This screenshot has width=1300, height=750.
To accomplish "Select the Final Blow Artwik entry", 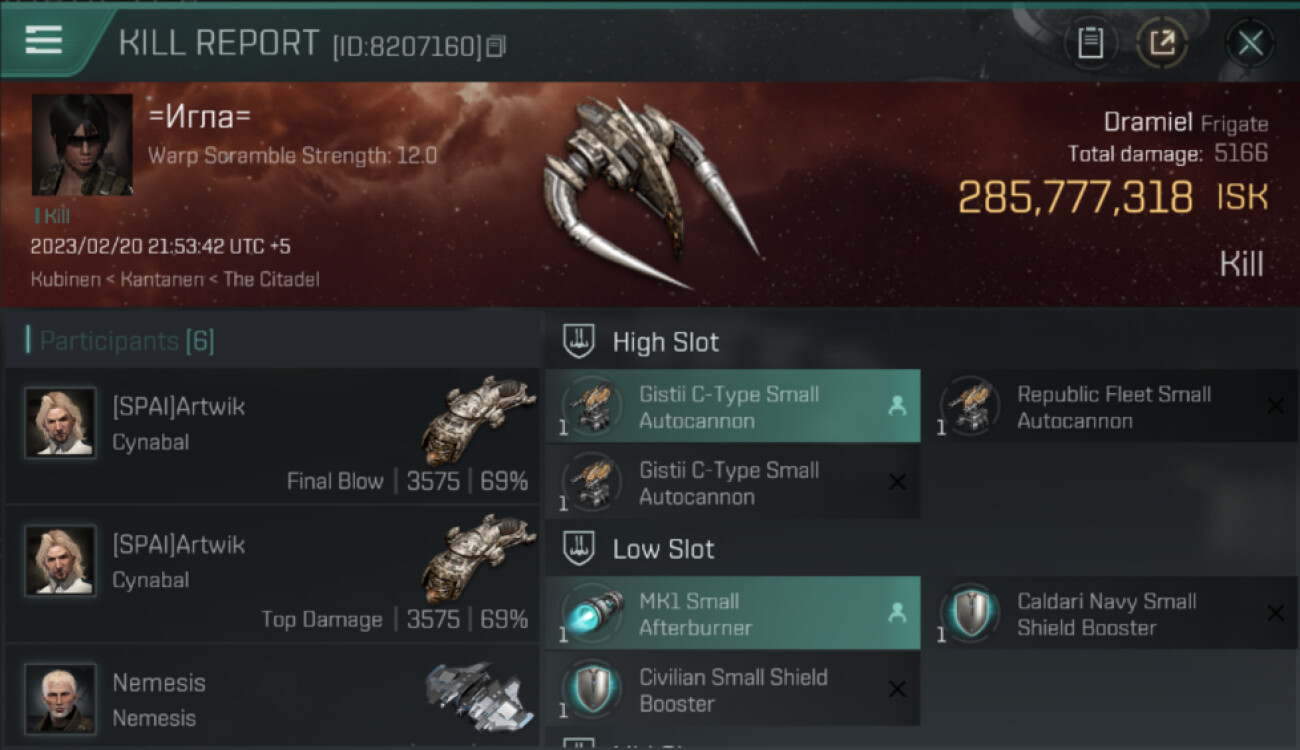I will (x=272, y=436).
